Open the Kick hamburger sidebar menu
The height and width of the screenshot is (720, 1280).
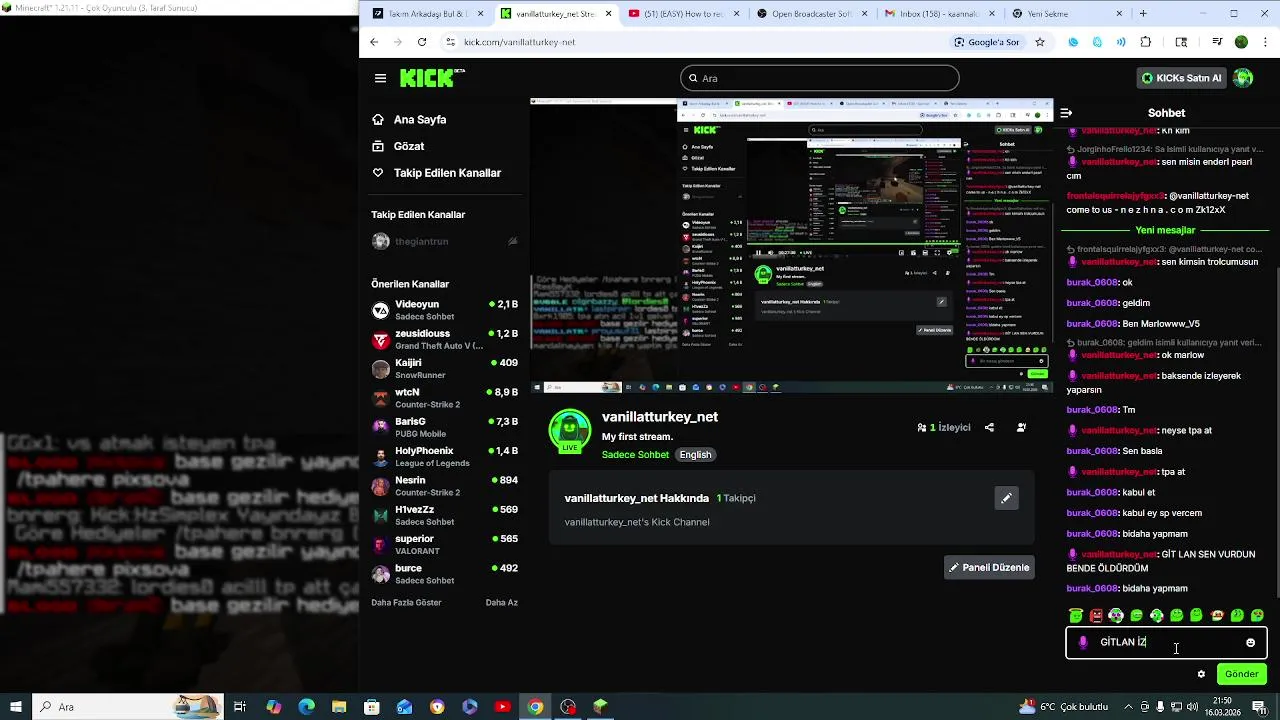coord(380,78)
